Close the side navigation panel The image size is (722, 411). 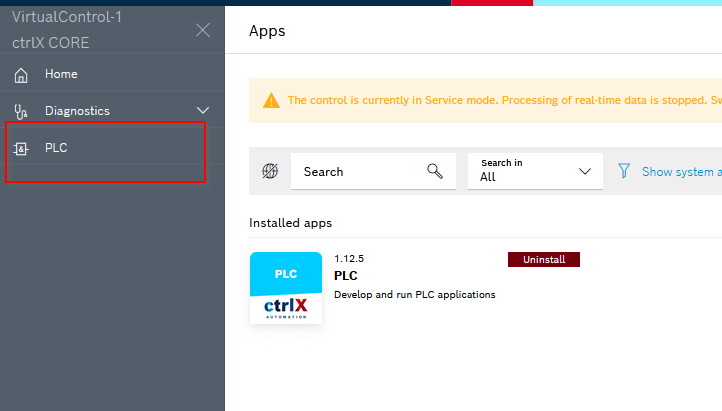pyautogui.click(x=203, y=30)
